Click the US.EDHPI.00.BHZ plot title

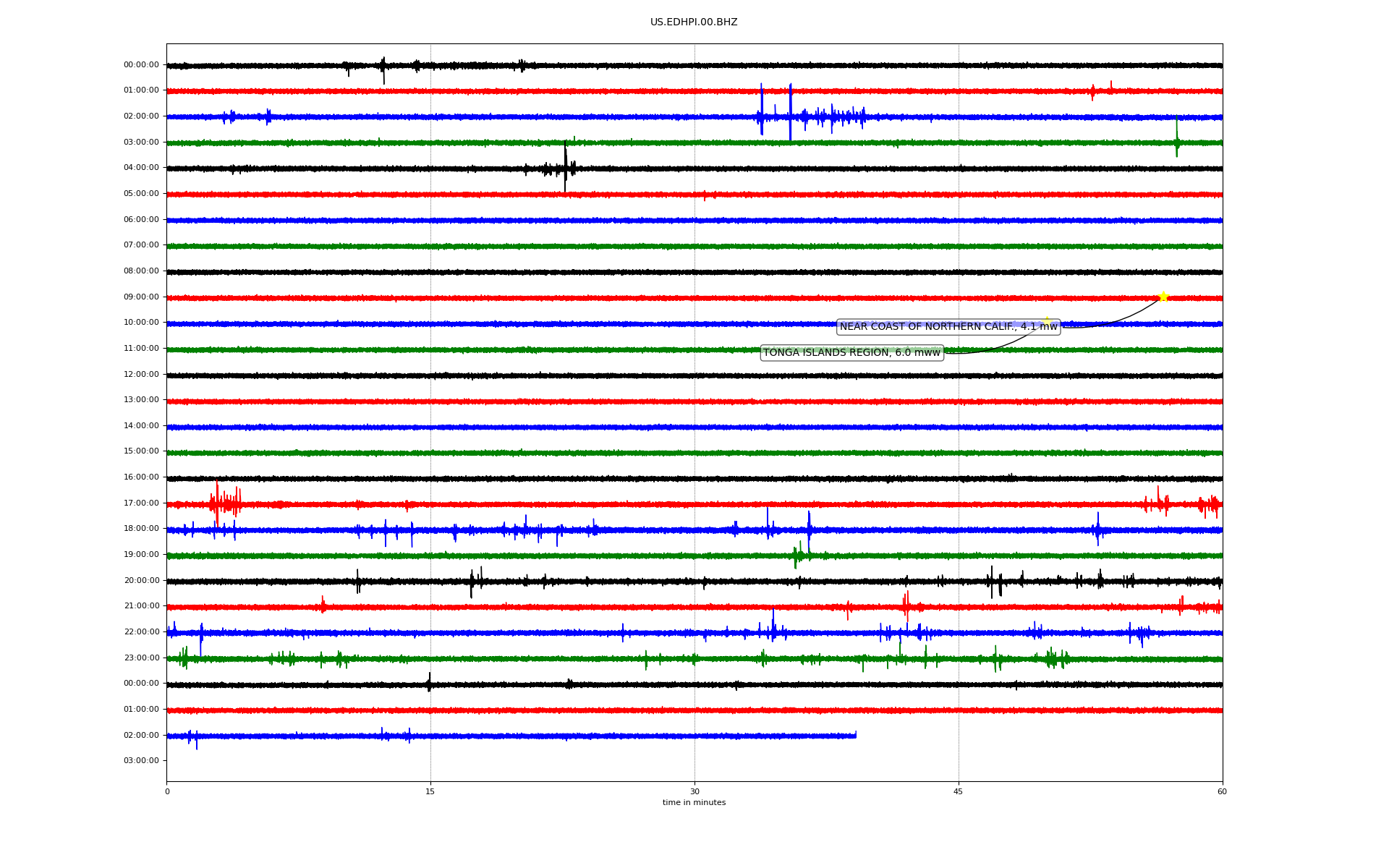pos(694,22)
